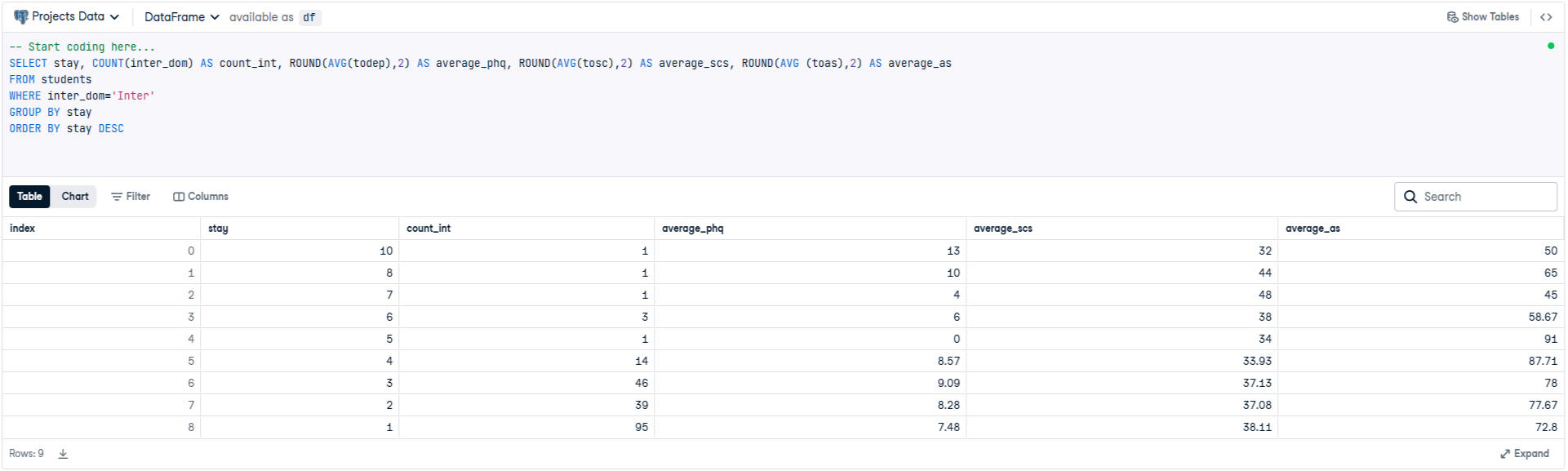Screen dimensions: 1568x471
Task: Click the green query status dot
Action: click(x=1550, y=46)
